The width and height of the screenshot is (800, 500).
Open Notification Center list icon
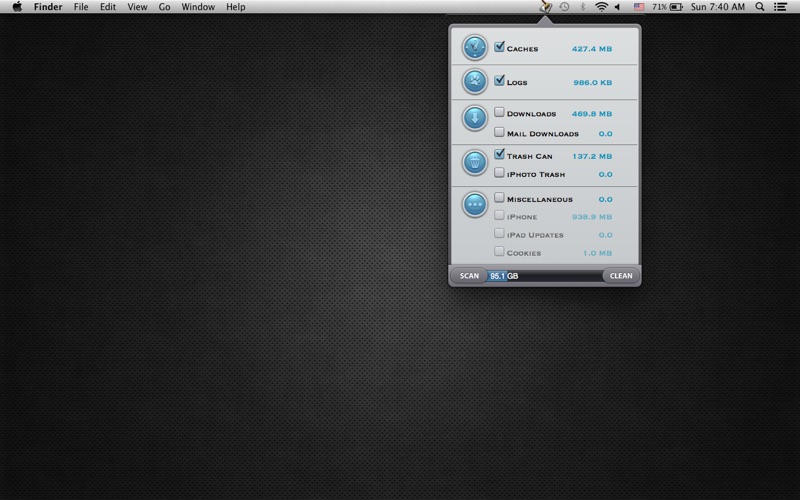(x=780, y=7)
